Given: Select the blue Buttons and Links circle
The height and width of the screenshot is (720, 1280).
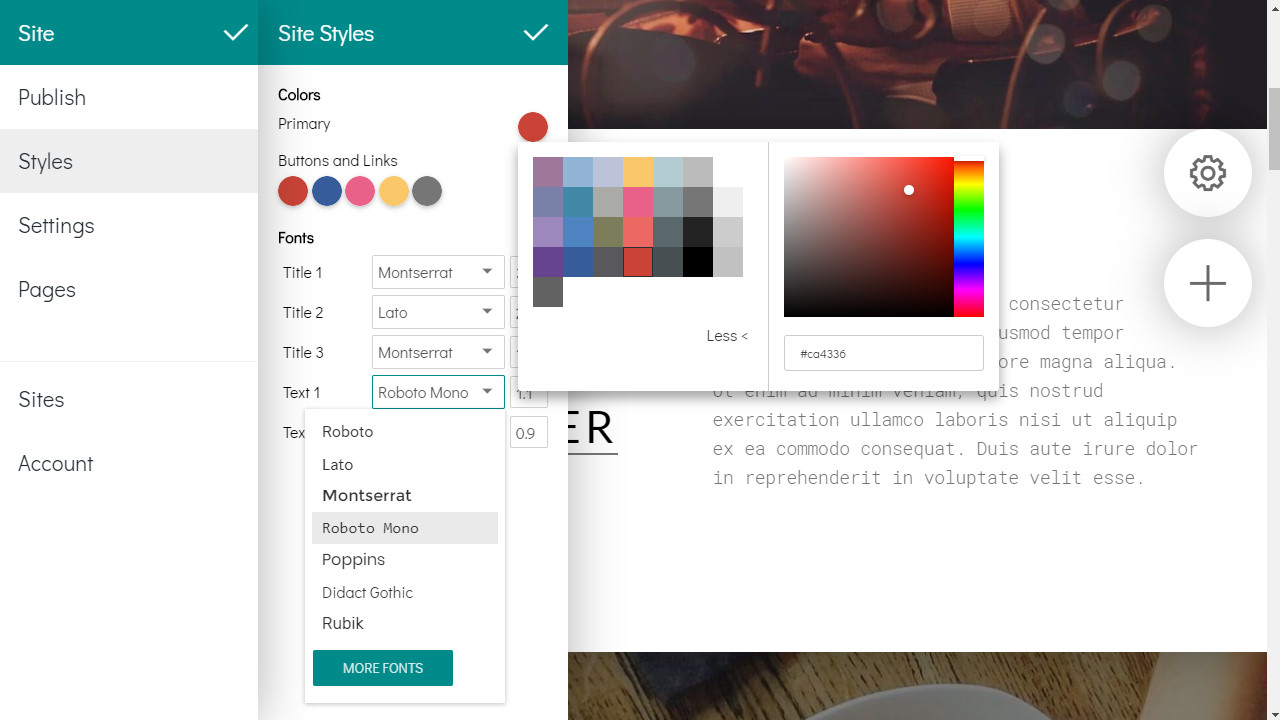Looking at the screenshot, I should pyautogui.click(x=327, y=191).
